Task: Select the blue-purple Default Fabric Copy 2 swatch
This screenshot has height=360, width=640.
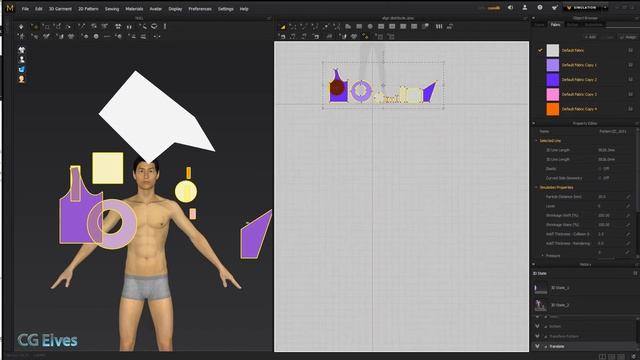Action: (553, 80)
